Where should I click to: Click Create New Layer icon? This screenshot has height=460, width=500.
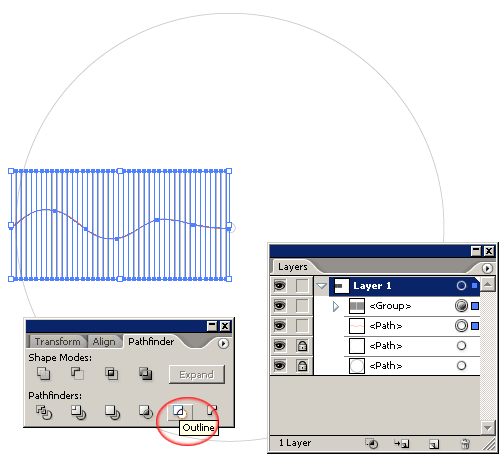coord(434,444)
